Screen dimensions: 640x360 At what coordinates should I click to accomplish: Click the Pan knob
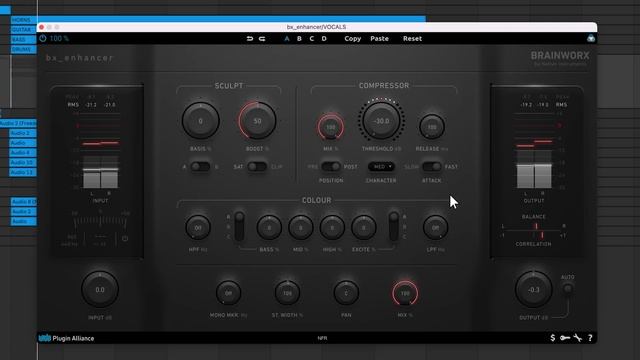click(346, 293)
